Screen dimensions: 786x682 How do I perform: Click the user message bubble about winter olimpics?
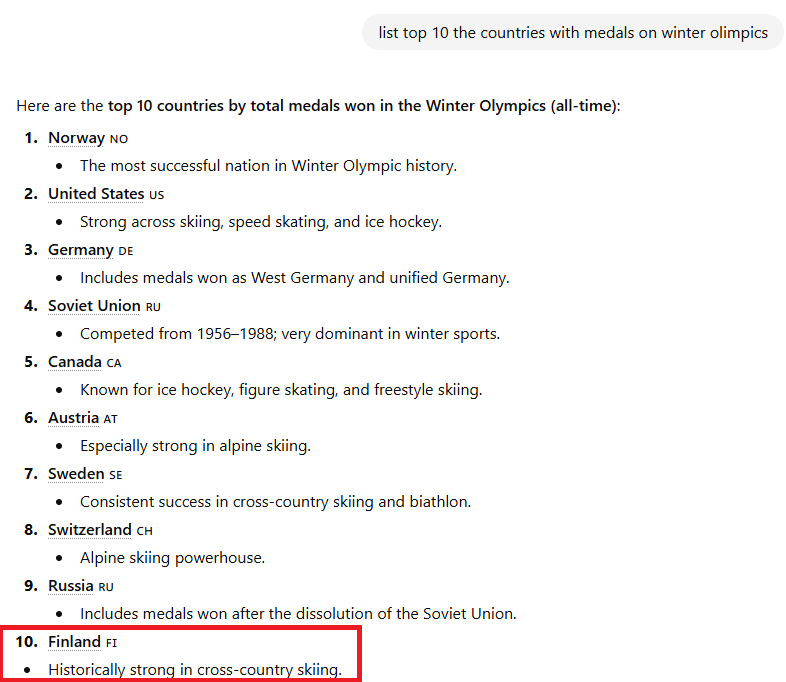click(x=573, y=33)
